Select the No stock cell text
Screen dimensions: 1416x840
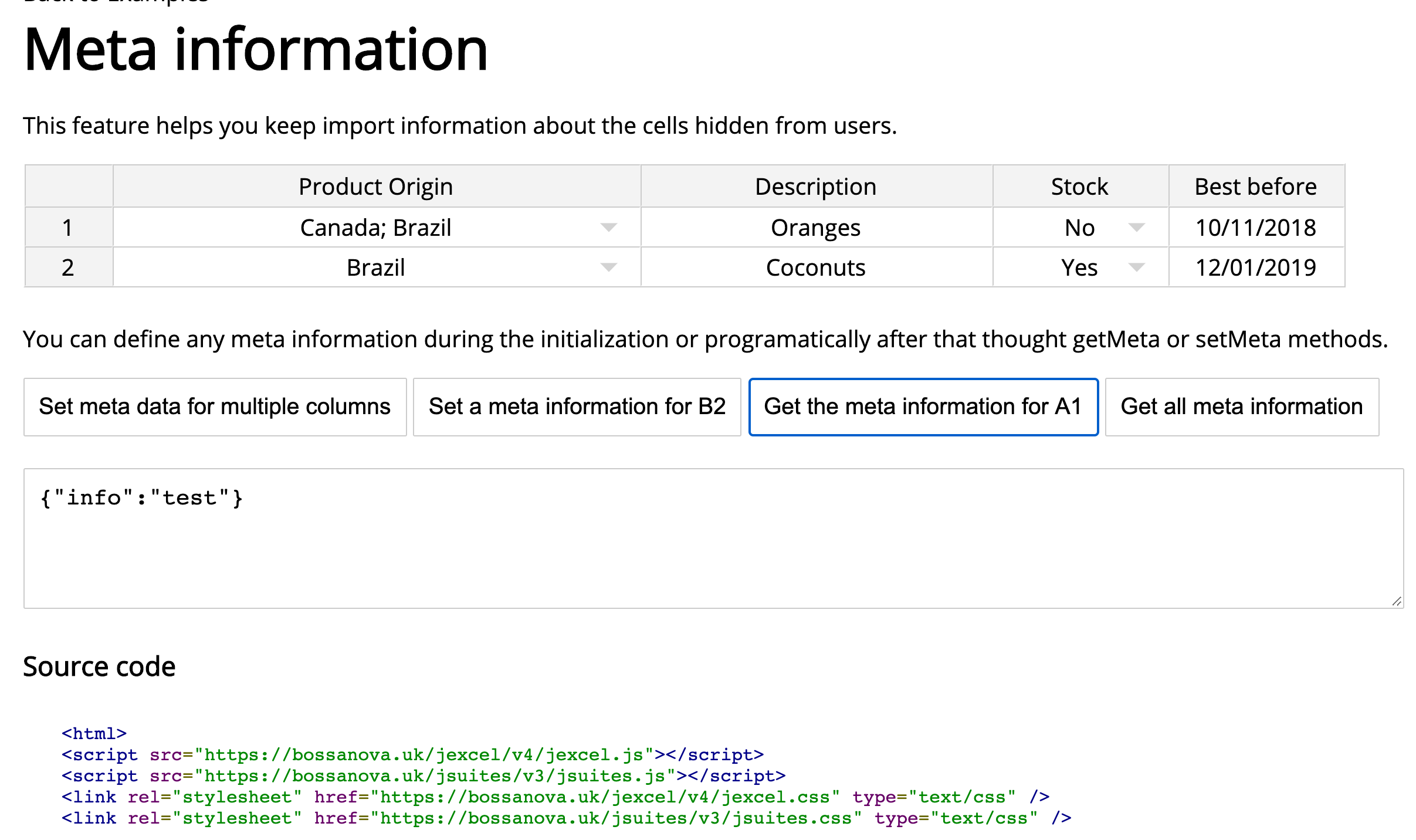1080,228
